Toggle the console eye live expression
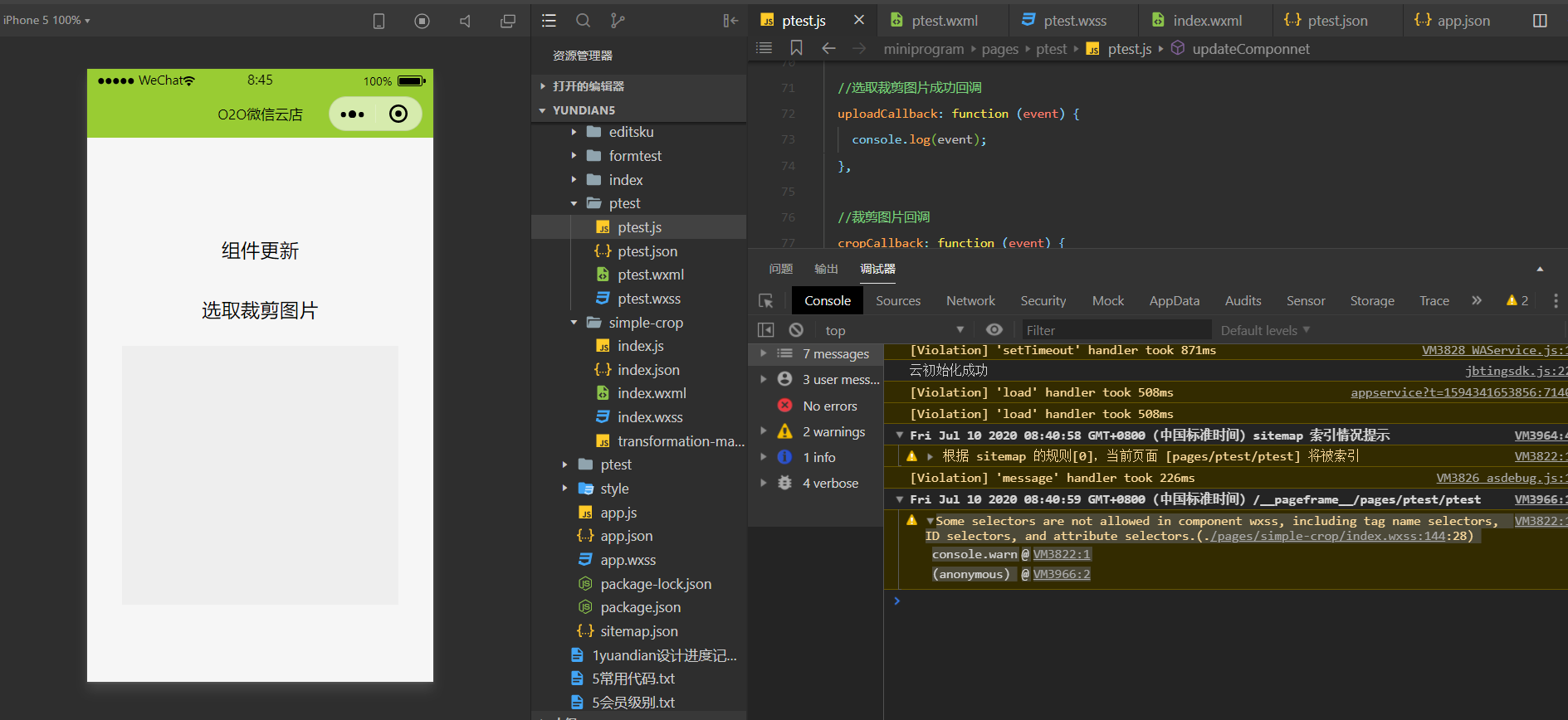 pyautogui.click(x=994, y=330)
